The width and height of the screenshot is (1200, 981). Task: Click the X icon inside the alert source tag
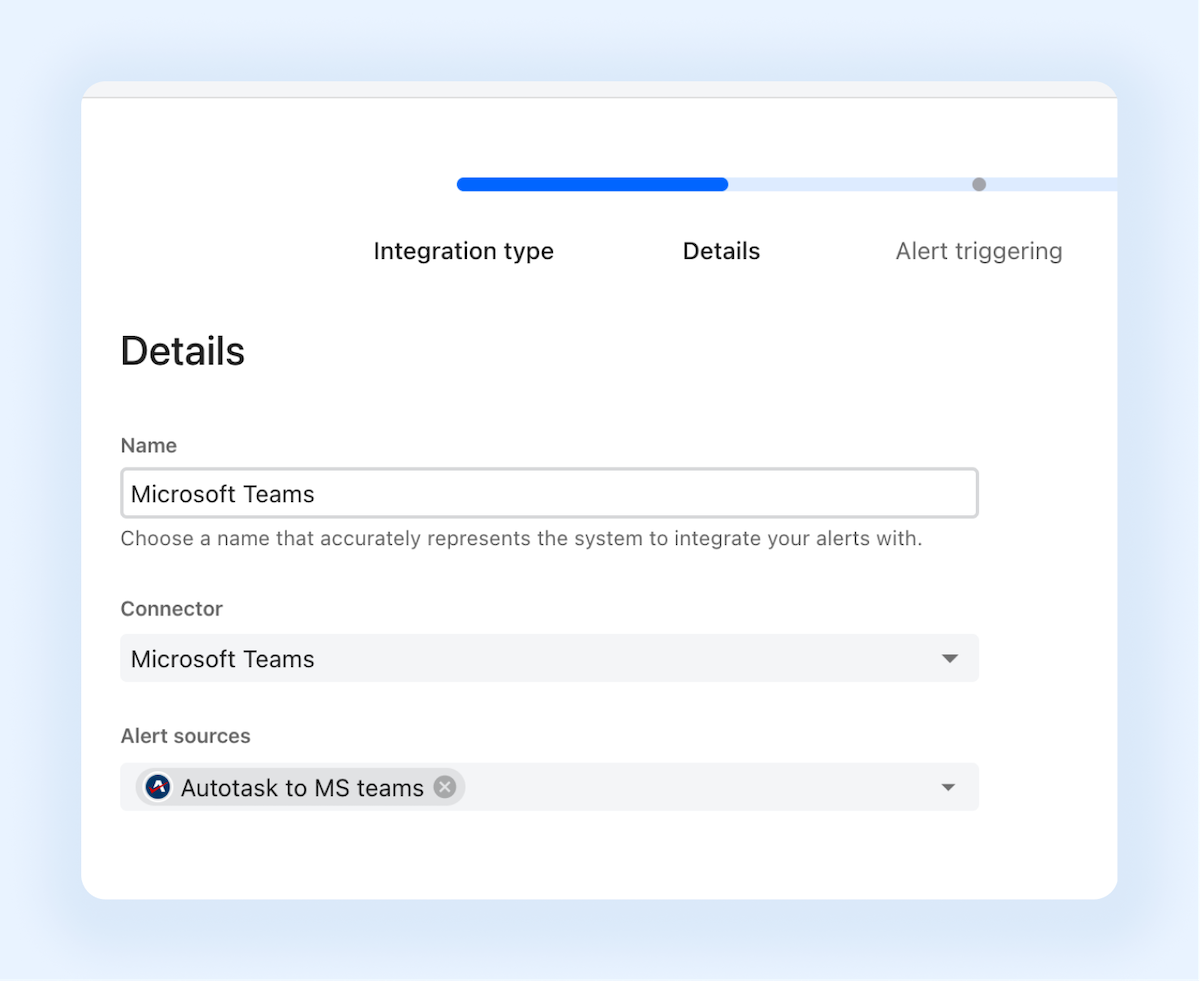[x=445, y=787]
